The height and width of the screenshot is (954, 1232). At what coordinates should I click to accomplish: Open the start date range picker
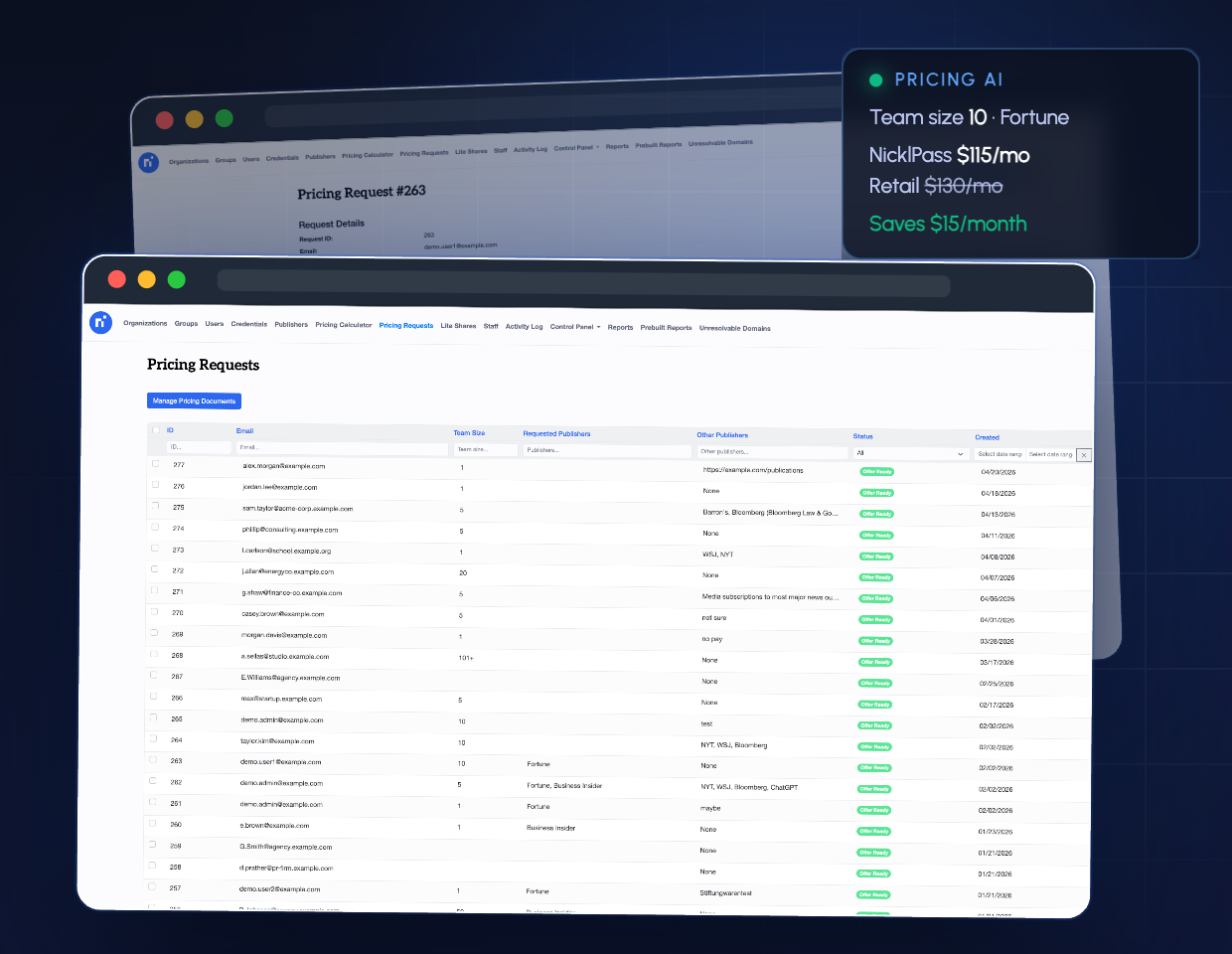pyautogui.click(x=1001, y=454)
